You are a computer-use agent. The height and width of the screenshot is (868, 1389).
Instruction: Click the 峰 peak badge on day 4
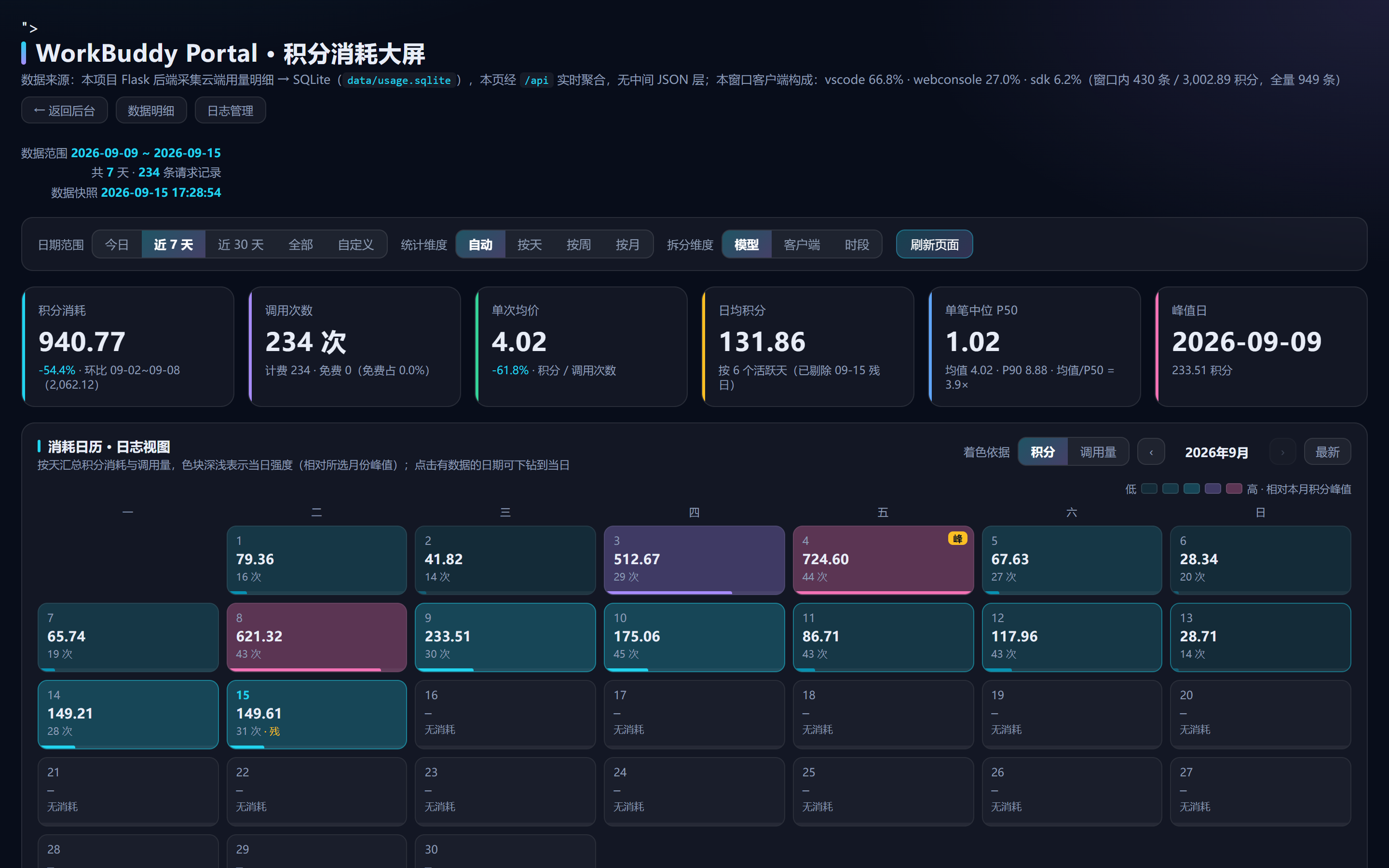click(x=957, y=539)
